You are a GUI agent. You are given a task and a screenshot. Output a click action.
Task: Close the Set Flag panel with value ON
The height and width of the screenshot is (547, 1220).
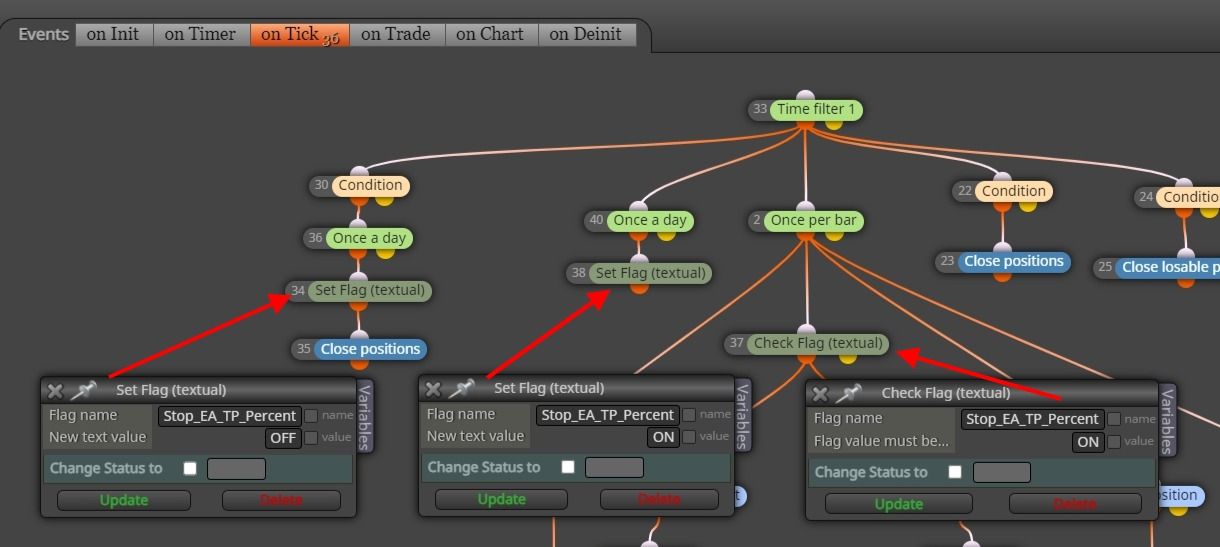tap(433, 389)
